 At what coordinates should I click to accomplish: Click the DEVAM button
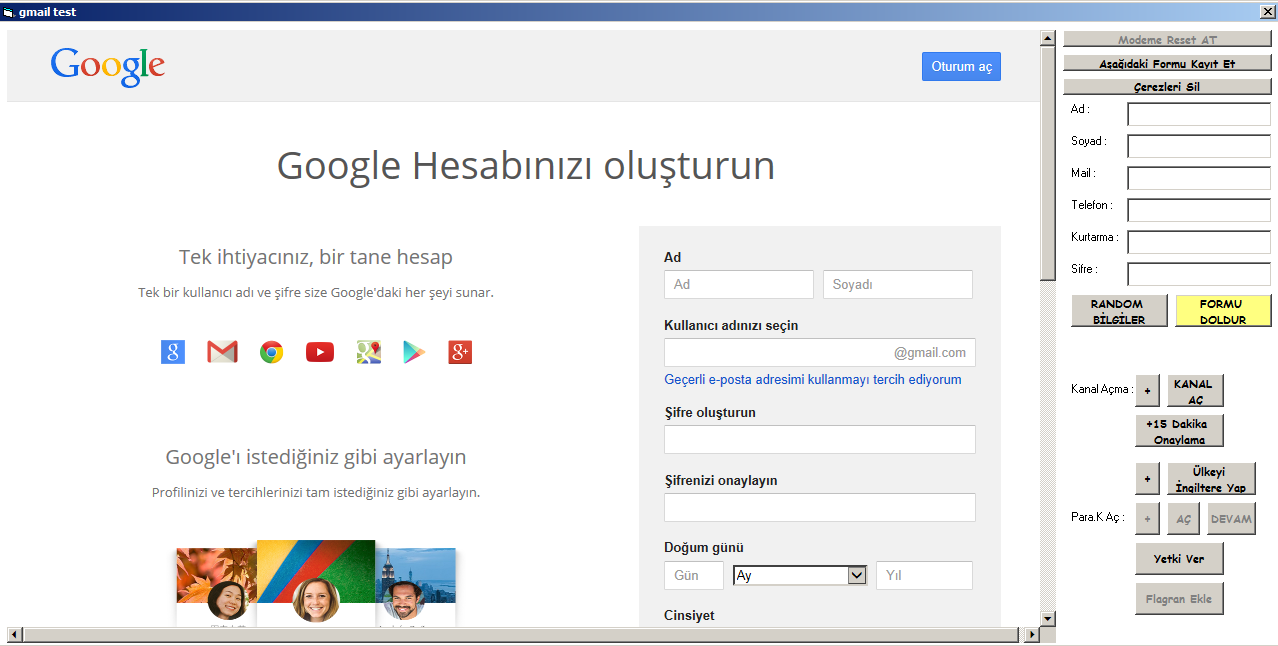[x=1231, y=519]
